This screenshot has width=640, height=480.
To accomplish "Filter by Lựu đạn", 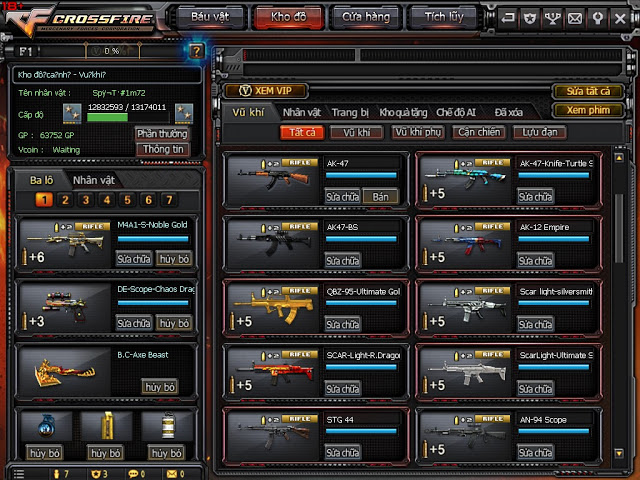I will pyautogui.click(x=540, y=132).
